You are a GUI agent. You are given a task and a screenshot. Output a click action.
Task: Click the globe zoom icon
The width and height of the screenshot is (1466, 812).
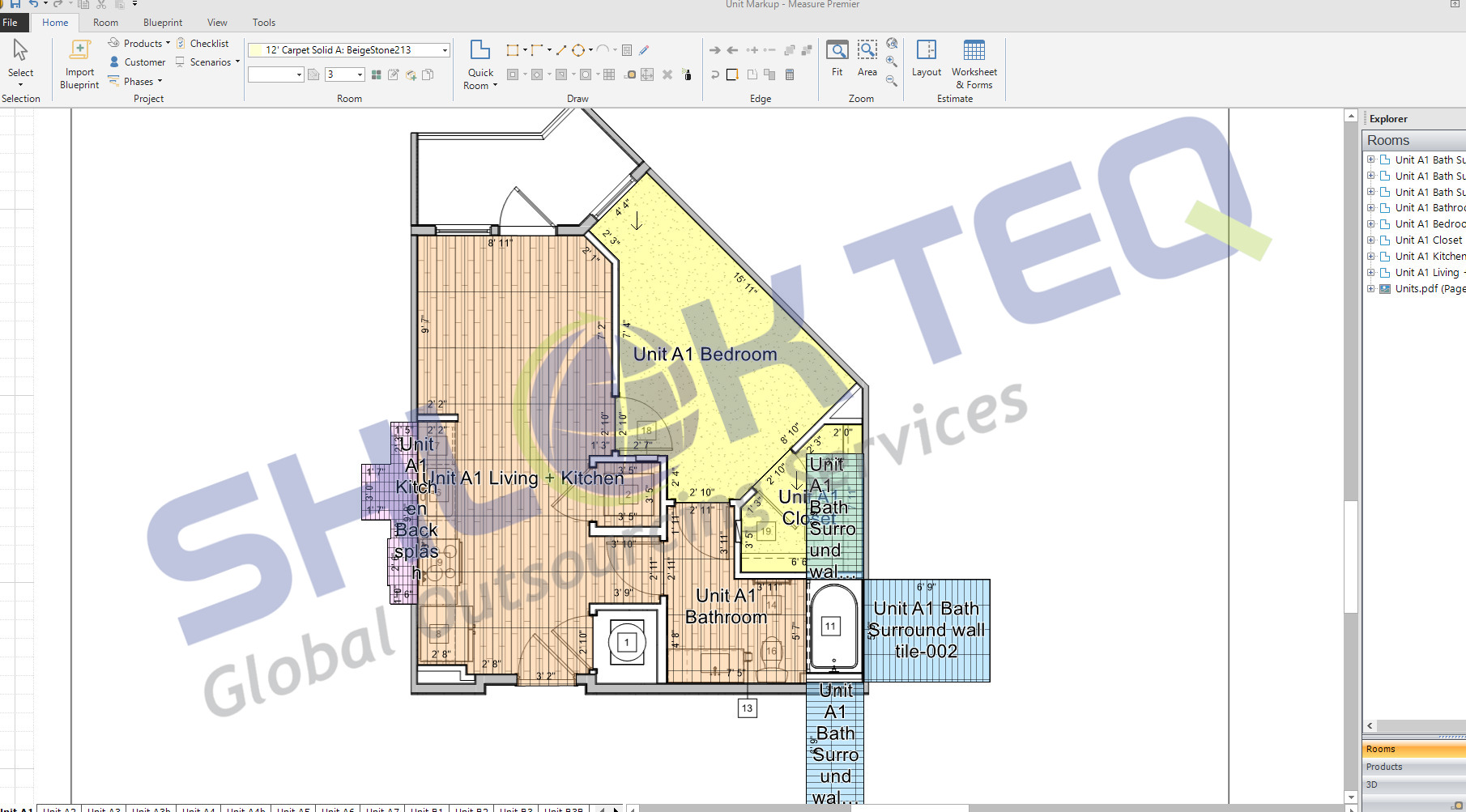click(x=892, y=43)
